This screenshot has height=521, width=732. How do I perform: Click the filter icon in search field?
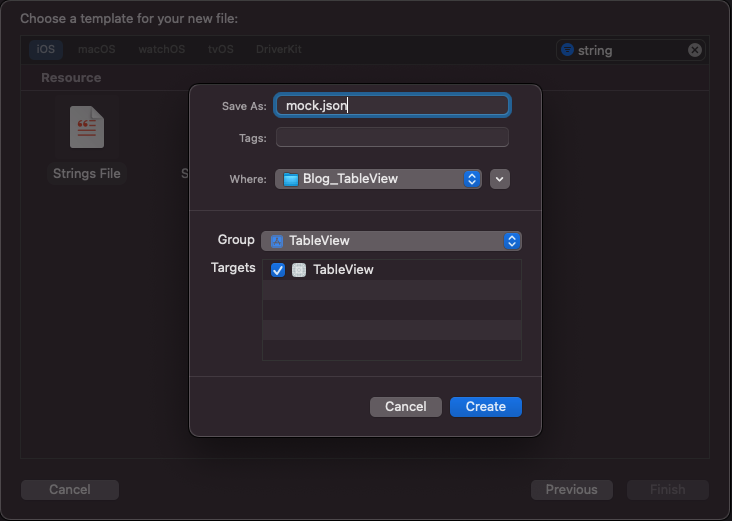[x=567, y=49]
